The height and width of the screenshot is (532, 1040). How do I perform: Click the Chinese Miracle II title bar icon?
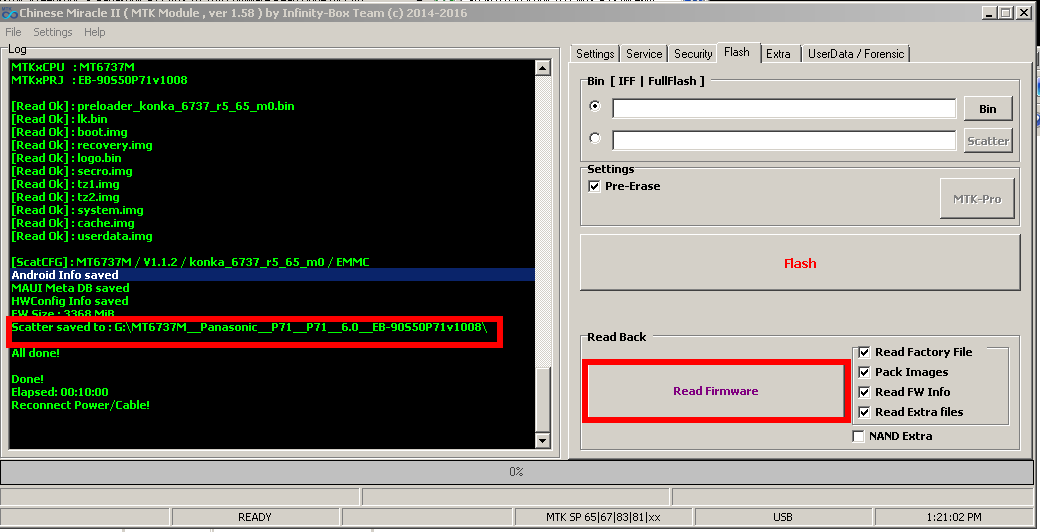click(9, 13)
